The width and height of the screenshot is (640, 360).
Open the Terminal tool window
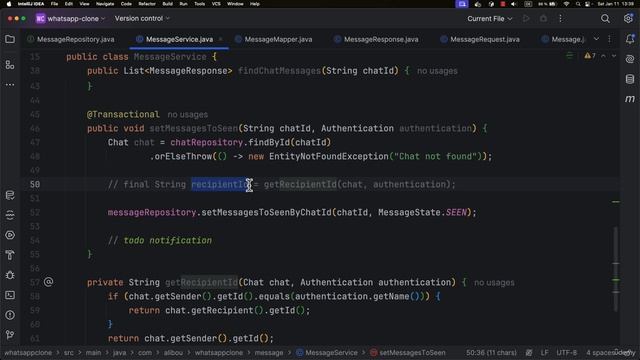click(x=10, y=295)
